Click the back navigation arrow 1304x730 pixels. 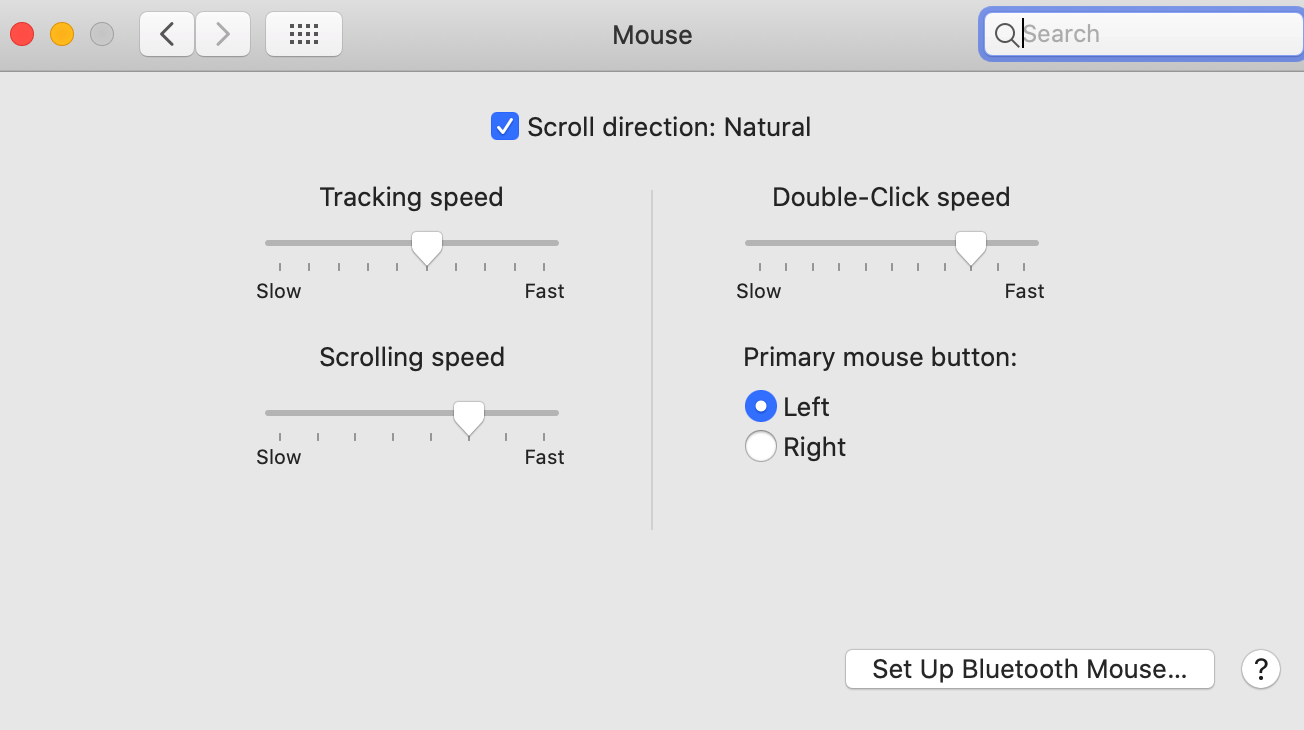[x=167, y=35]
